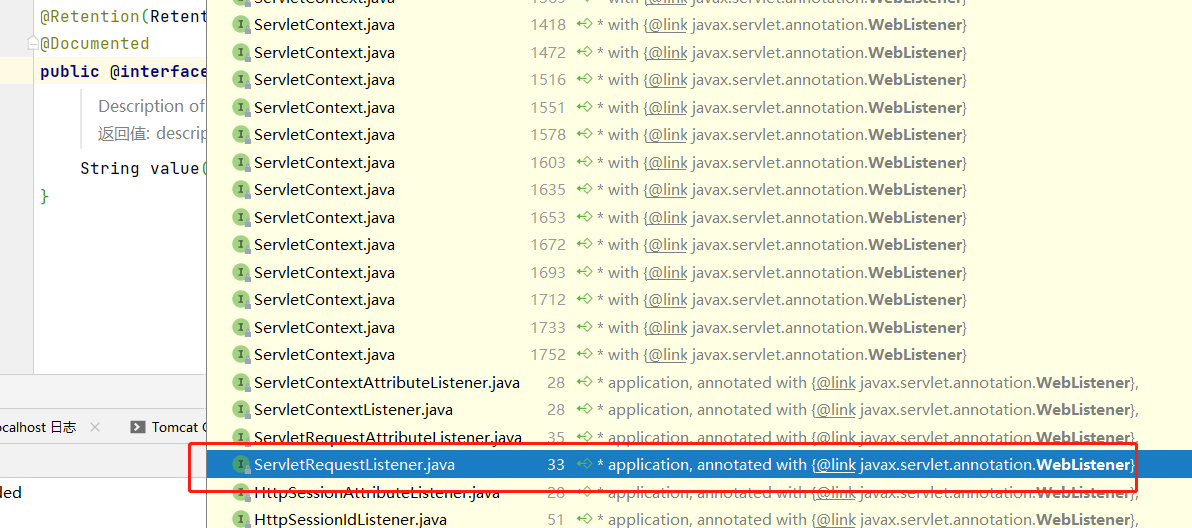The image size is (1192, 528).
Task: Click the interface icon beside ServletRequestListener.java
Action: [240, 464]
